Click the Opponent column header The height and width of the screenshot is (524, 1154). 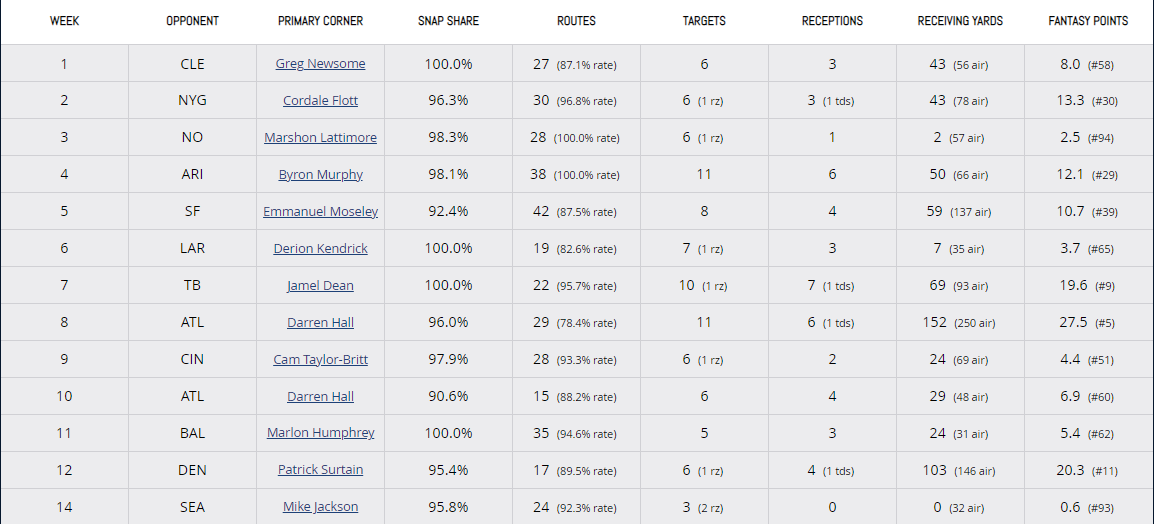[x=192, y=21]
